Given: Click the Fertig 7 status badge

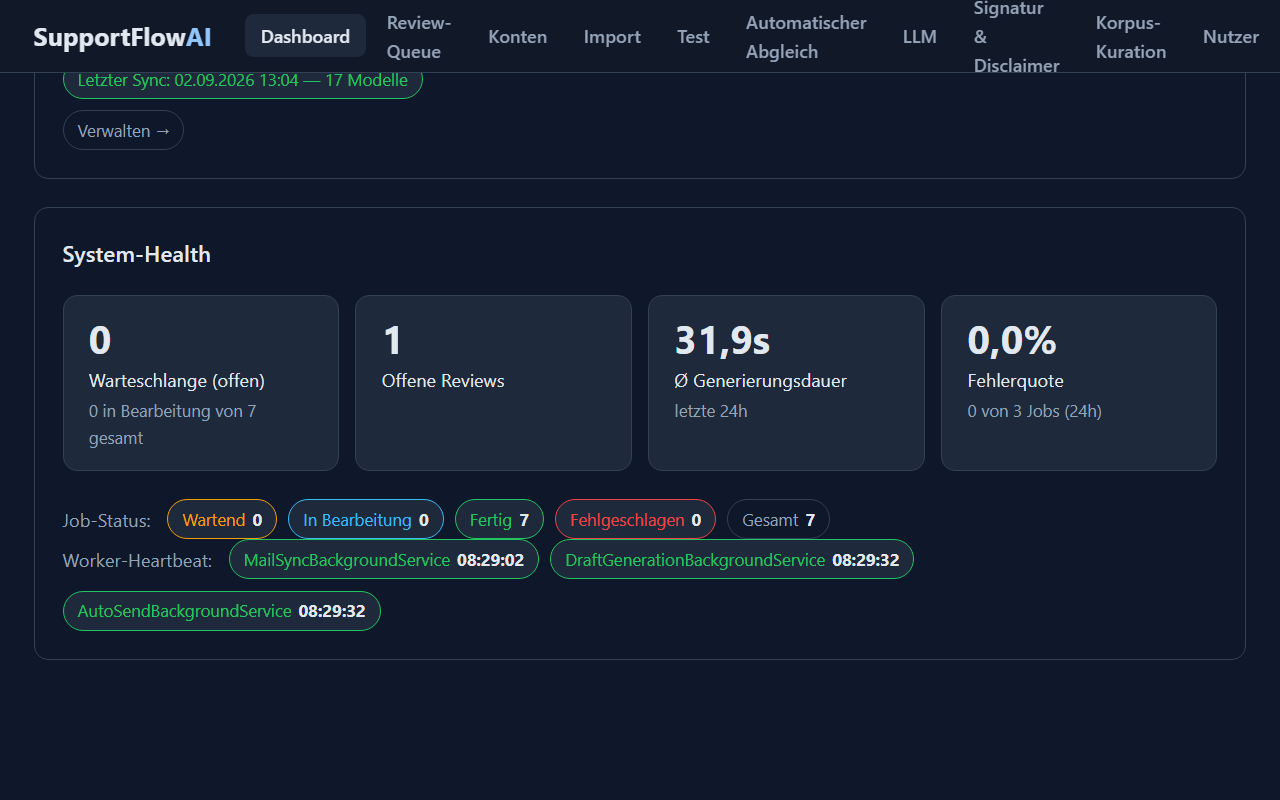Looking at the screenshot, I should click(499, 520).
